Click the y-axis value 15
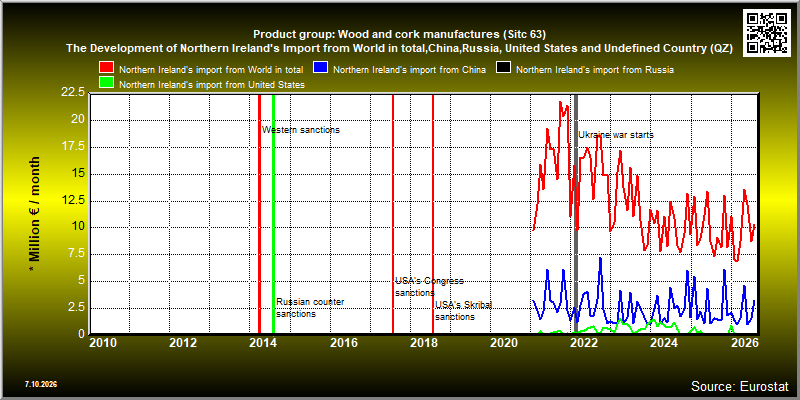 [79, 173]
